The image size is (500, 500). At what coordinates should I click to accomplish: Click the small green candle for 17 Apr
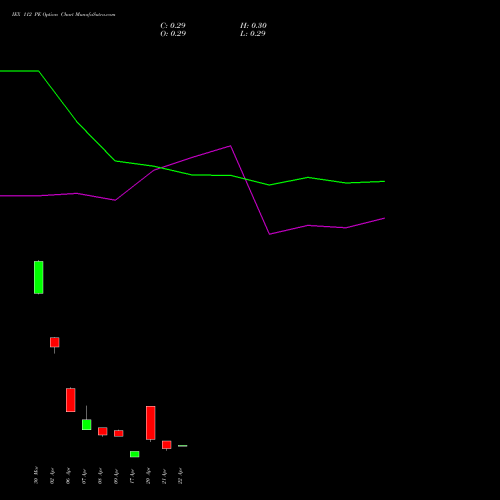pyautogui.click(x=135, y=454)
